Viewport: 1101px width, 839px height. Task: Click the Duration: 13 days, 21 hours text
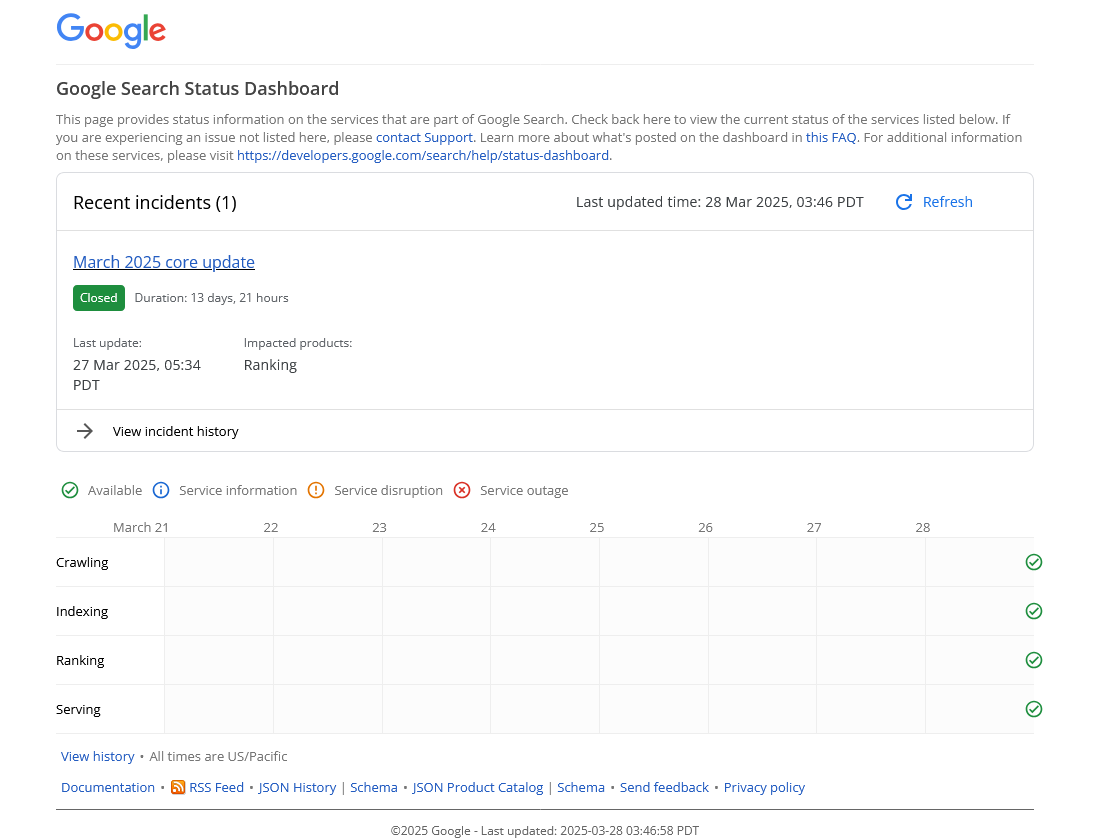(x=211, y=298)
